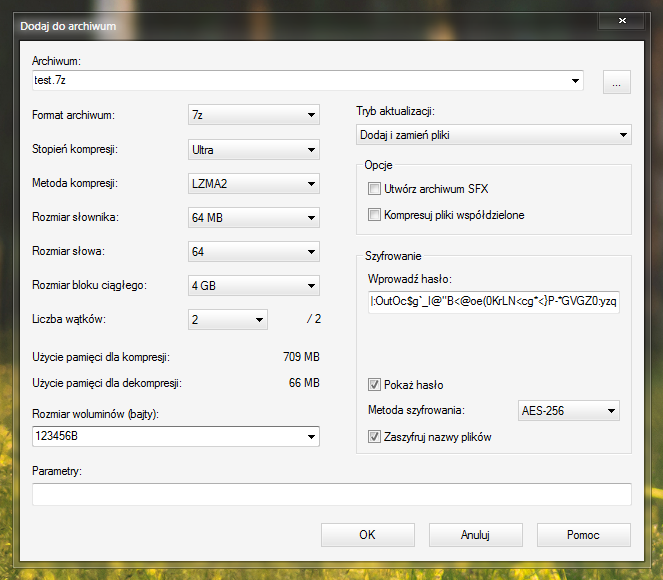Open the Rozmiar woluminów combo box
663x580 pixels.
pyautogui.click(x=176, y=436)
